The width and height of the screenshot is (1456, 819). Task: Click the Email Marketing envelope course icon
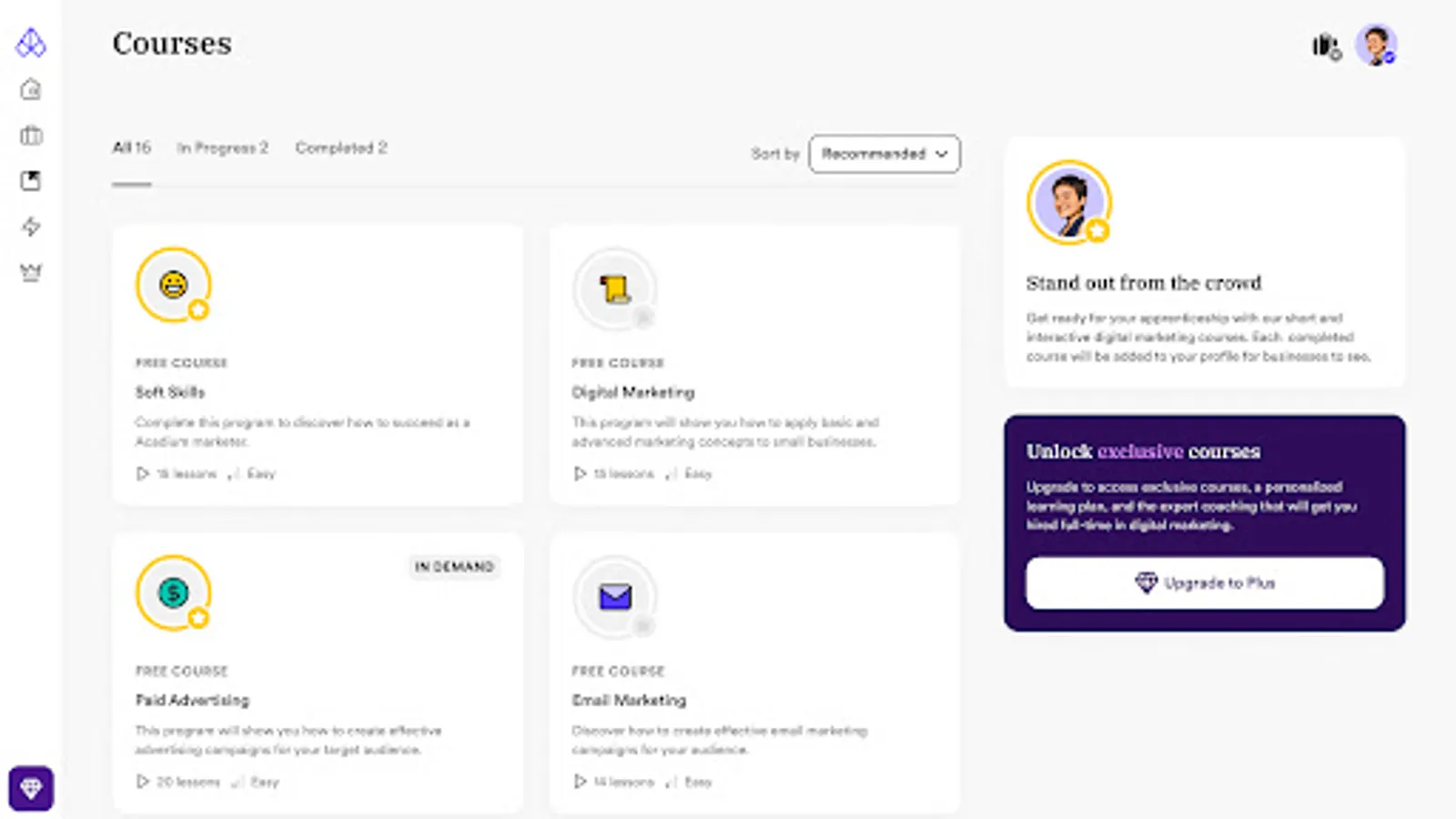coord(615,598)
